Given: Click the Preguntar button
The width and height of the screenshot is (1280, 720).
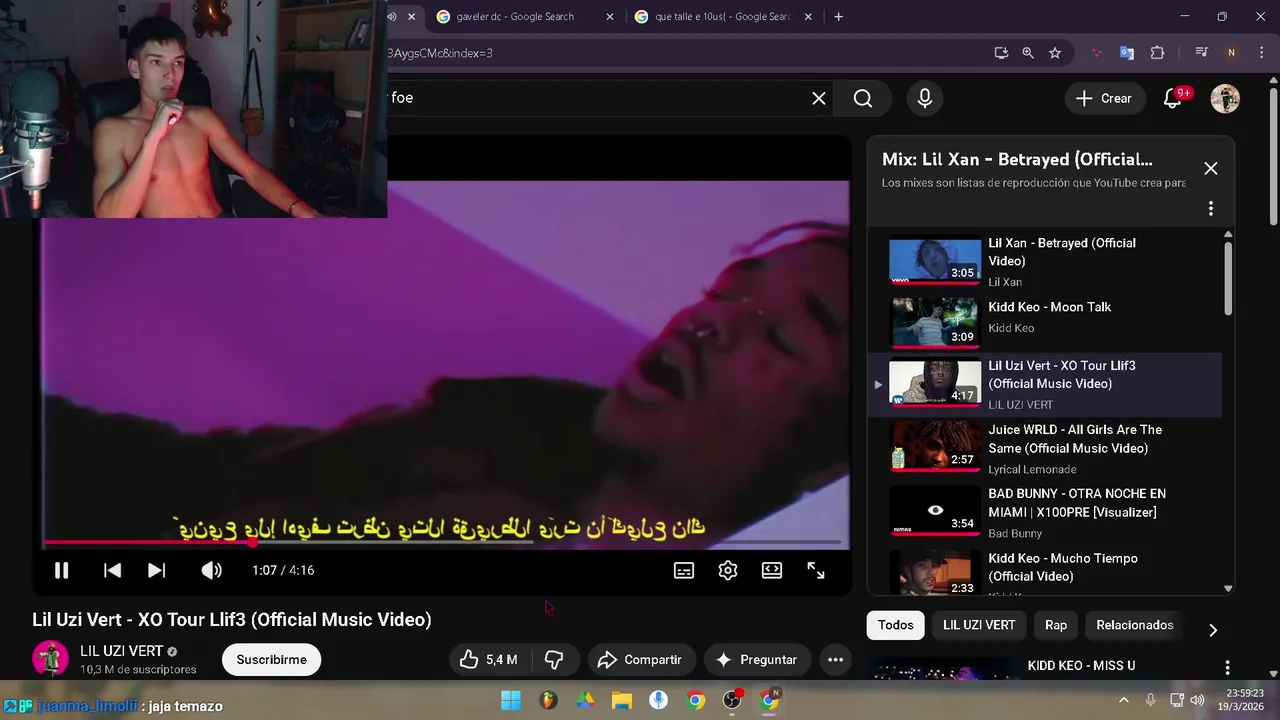Looking at the screenshot, I should tap(757, 660).
